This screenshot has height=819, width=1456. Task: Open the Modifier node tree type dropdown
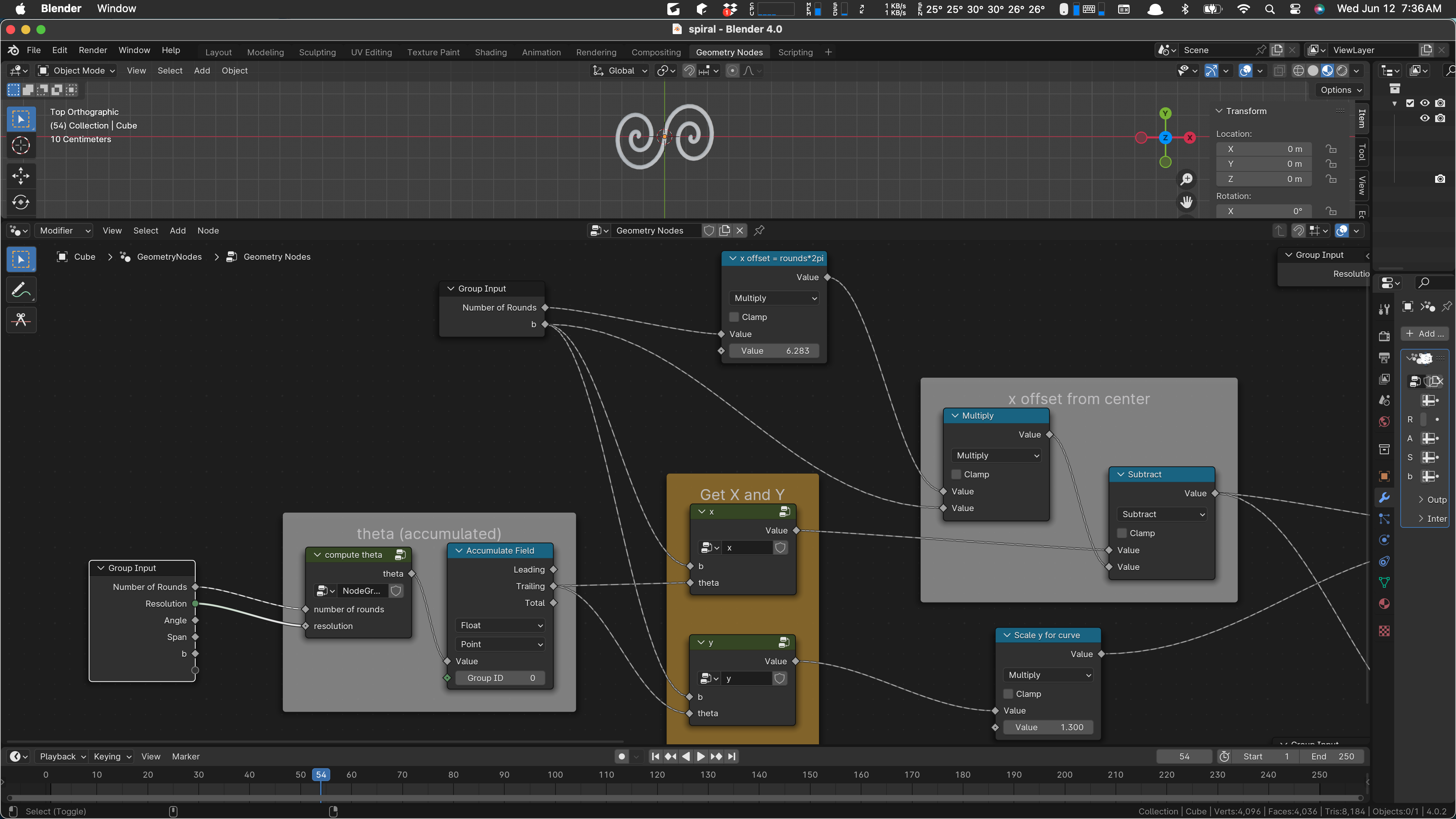[63, 230]
